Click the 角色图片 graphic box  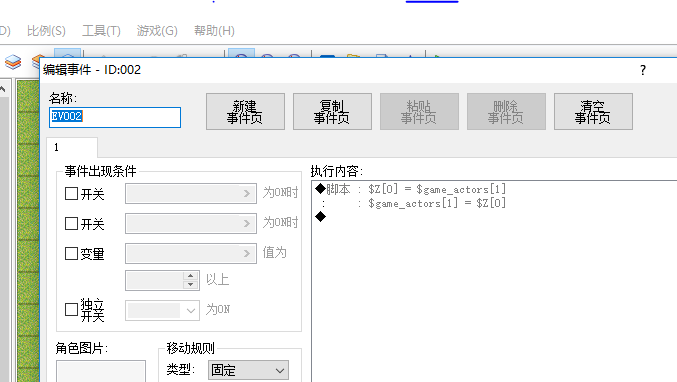tap(101, 371)
